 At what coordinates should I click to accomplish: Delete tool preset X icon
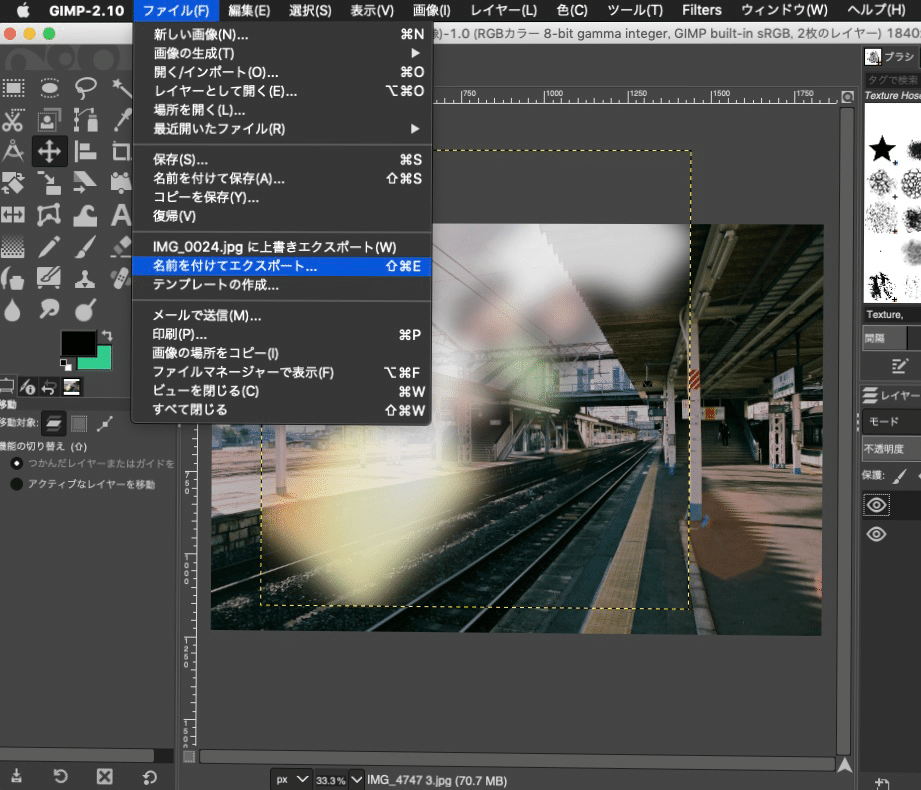click(105, 776)
